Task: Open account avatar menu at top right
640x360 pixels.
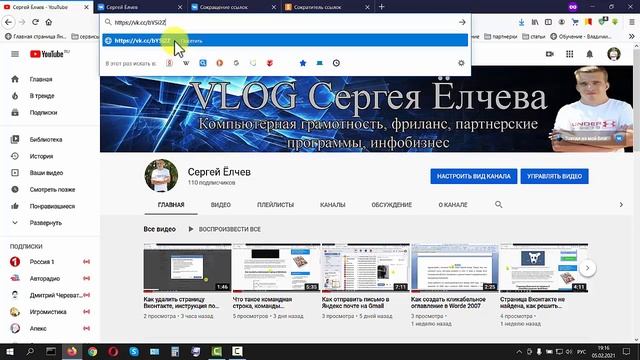Action: 613,54
